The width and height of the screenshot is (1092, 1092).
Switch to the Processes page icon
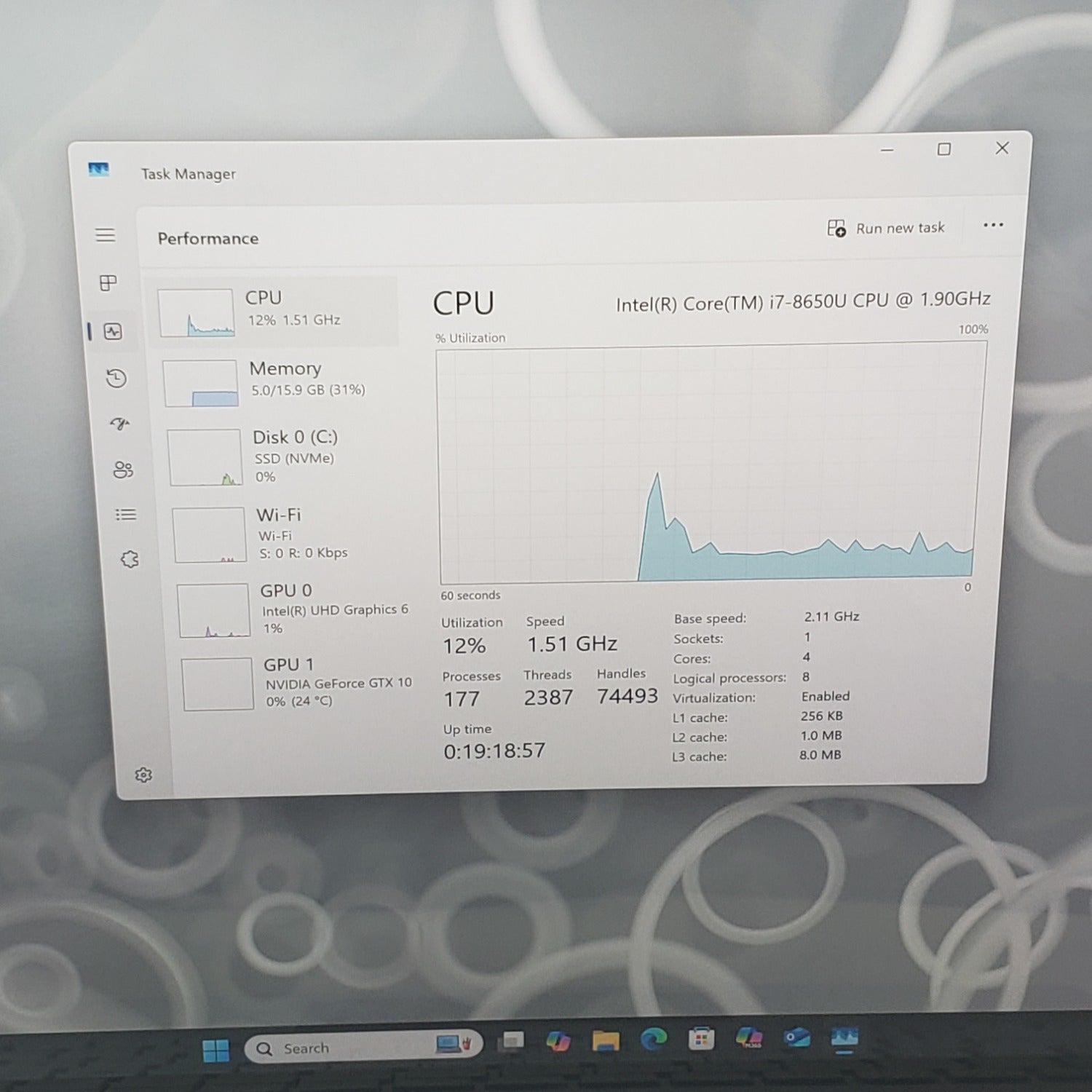coord(108,283)
